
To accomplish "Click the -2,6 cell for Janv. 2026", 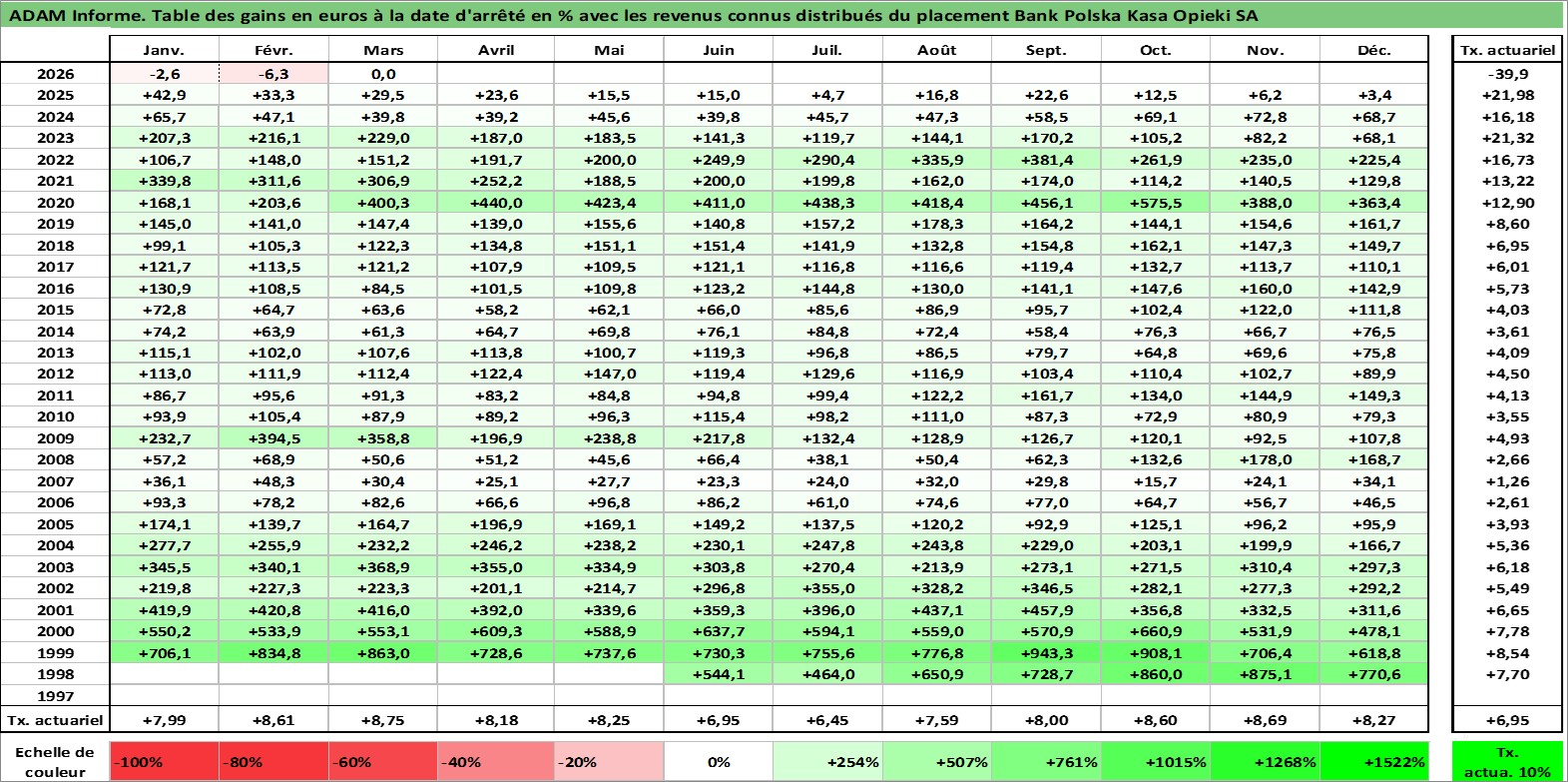I will pos(164,74).
